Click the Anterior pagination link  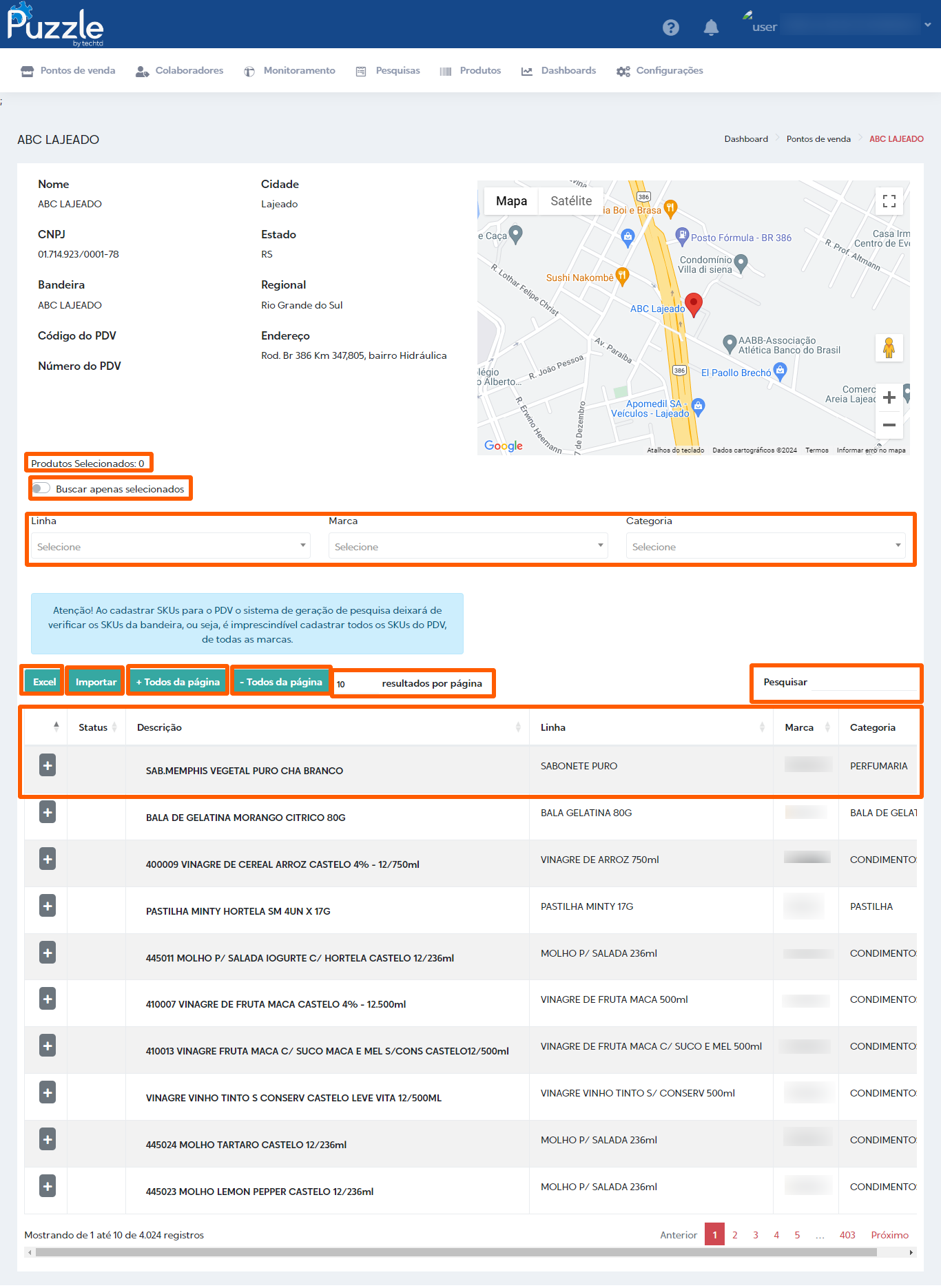(679, 1235)
